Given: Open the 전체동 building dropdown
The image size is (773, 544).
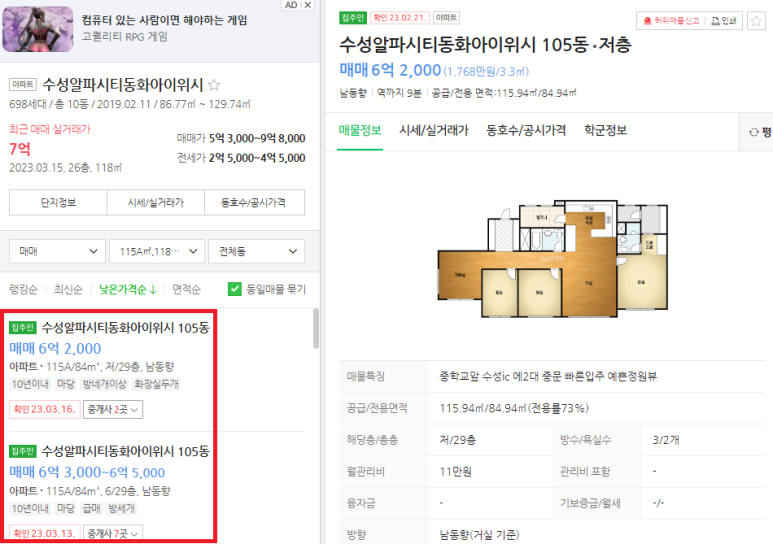Looking at the screenshot, I should coord(256,251).
